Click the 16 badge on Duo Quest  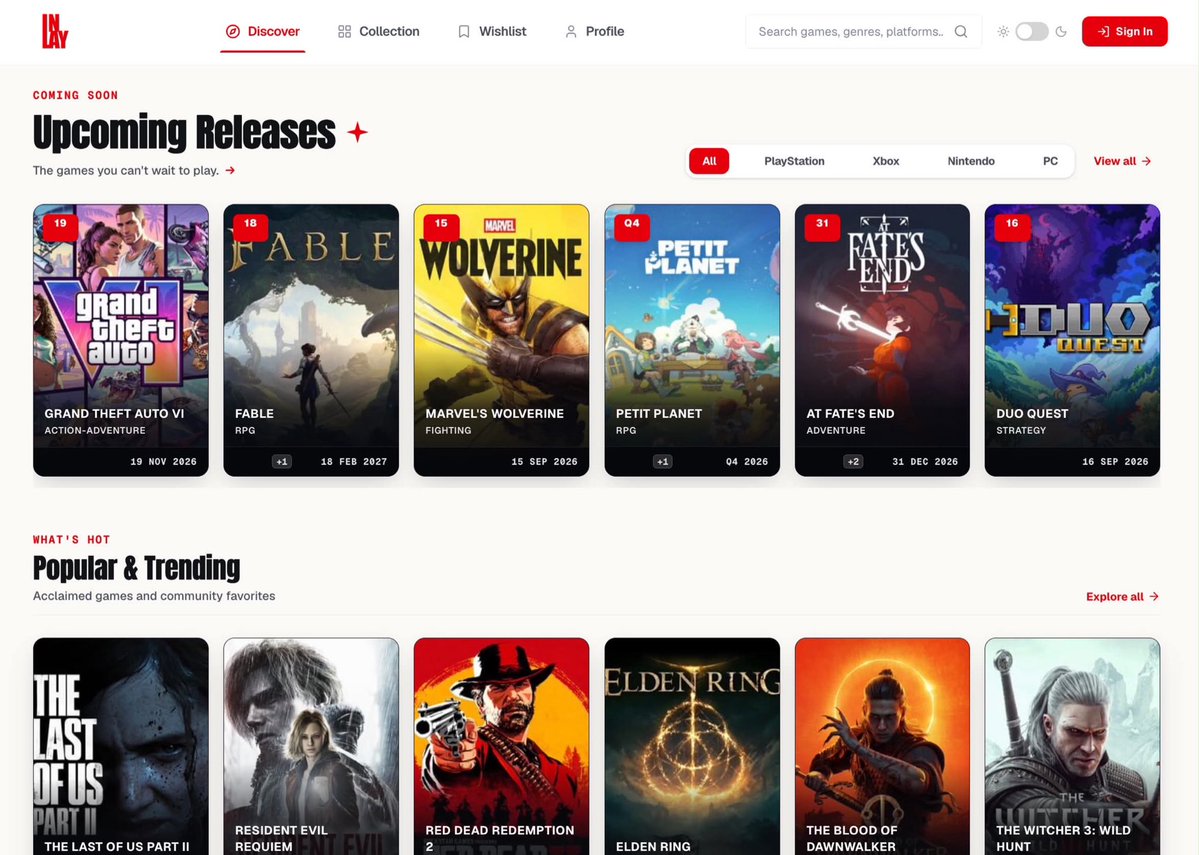tap(1012, 226)
